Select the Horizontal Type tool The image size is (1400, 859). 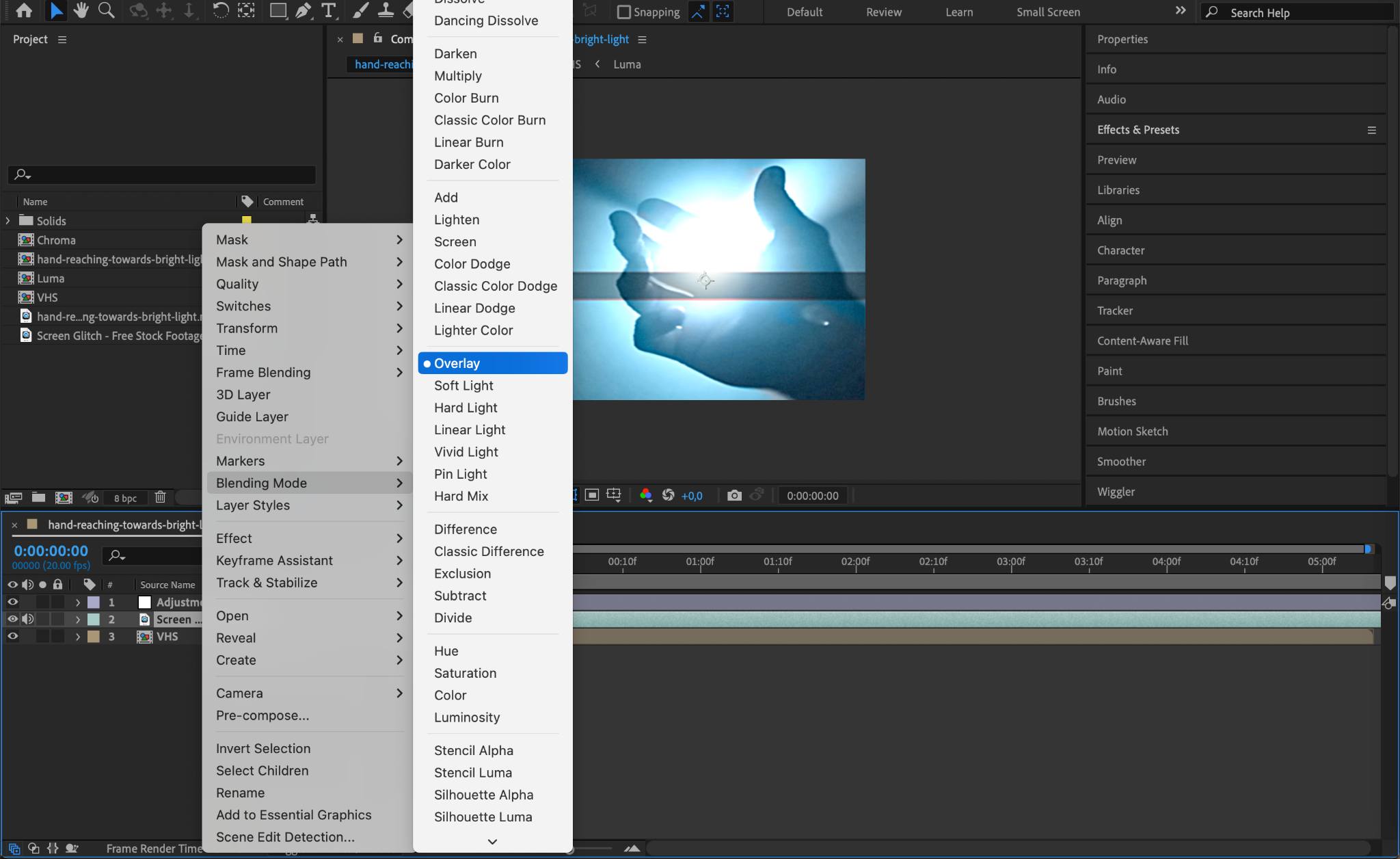329,10
